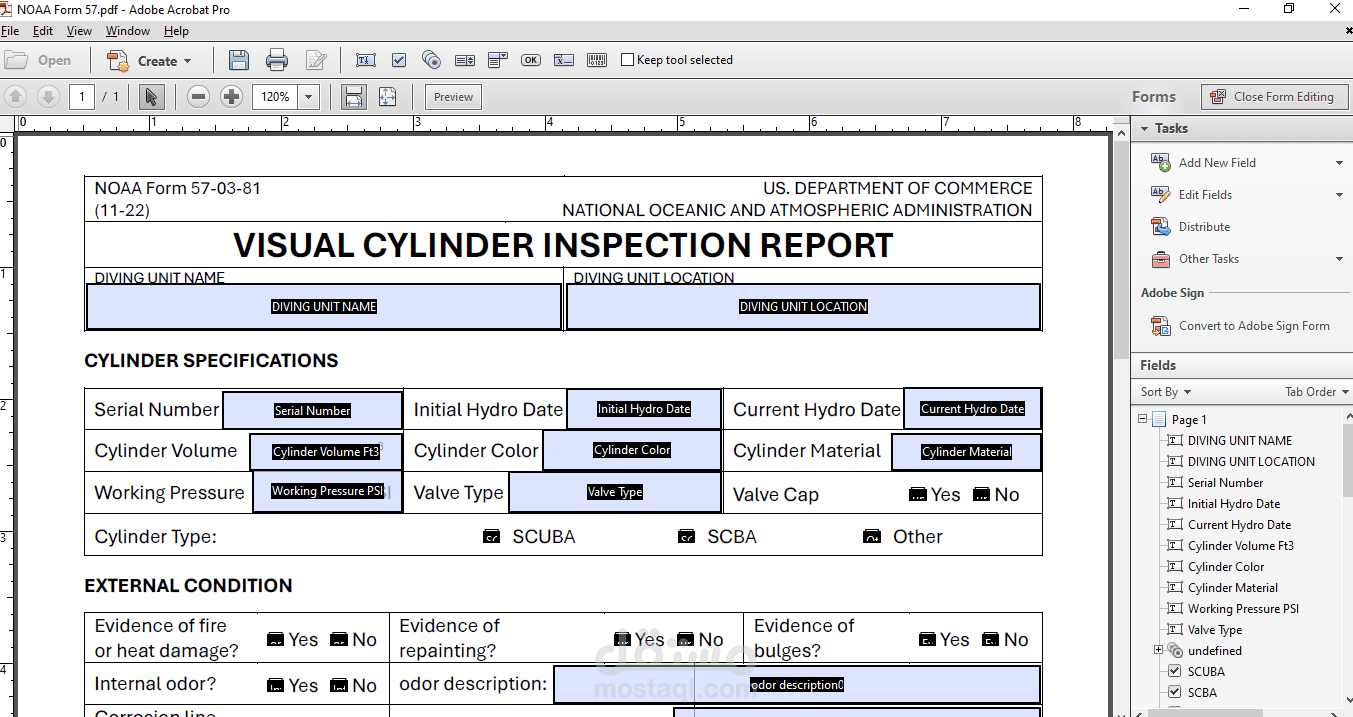
Task: Click Internal odor Yes checkbox field
Action: 276,686
